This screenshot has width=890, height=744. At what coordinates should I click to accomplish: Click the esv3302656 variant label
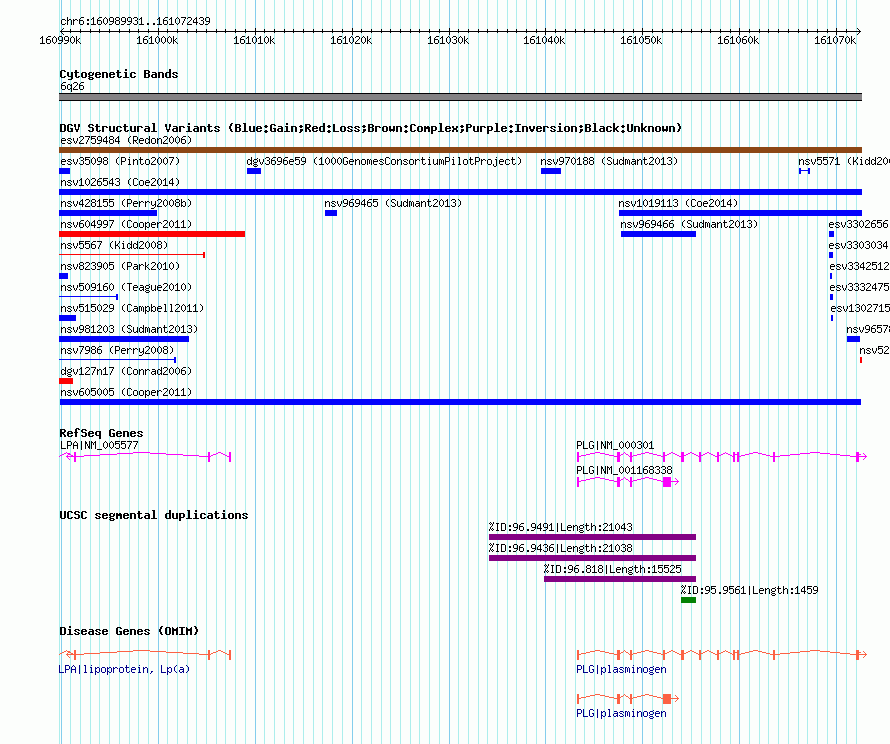(x=859, y=224)
